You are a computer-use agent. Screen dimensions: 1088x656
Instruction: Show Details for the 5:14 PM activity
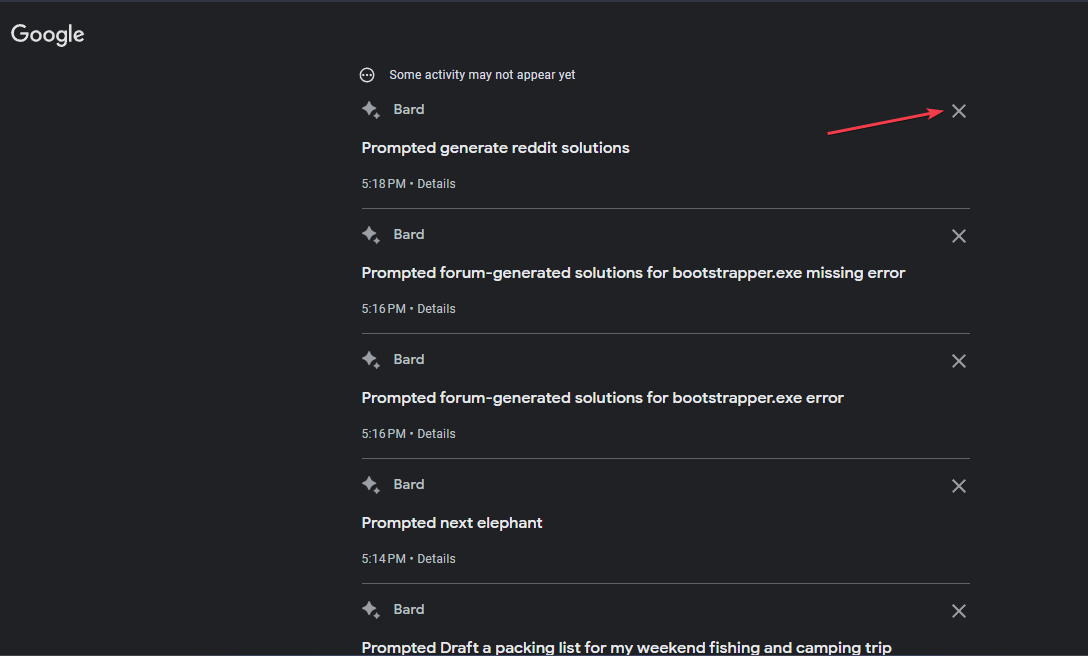pyautogui.click(x=436, y=559)
